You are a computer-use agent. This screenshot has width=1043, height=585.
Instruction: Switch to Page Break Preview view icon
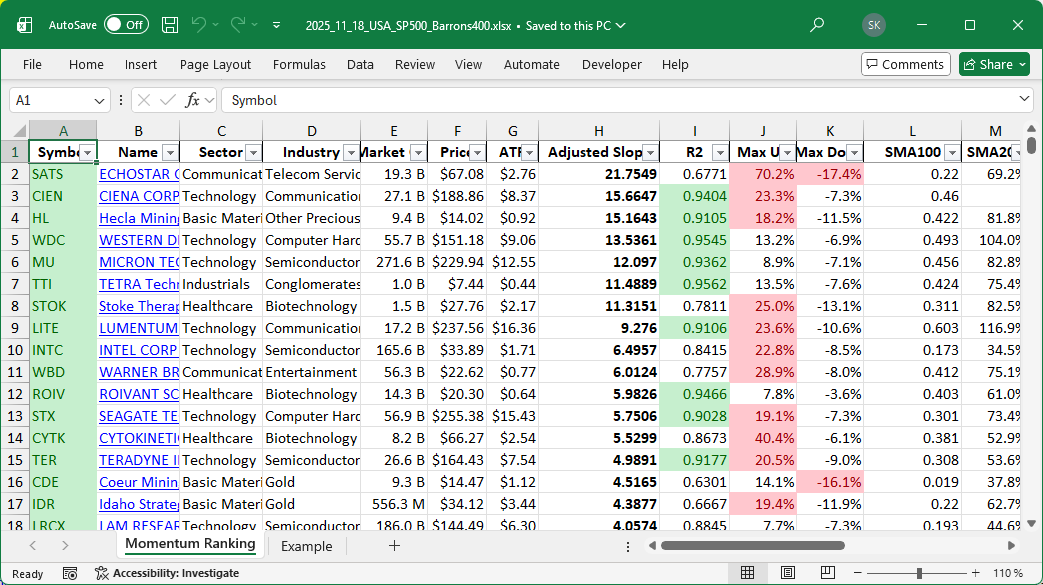coord(829,573)
